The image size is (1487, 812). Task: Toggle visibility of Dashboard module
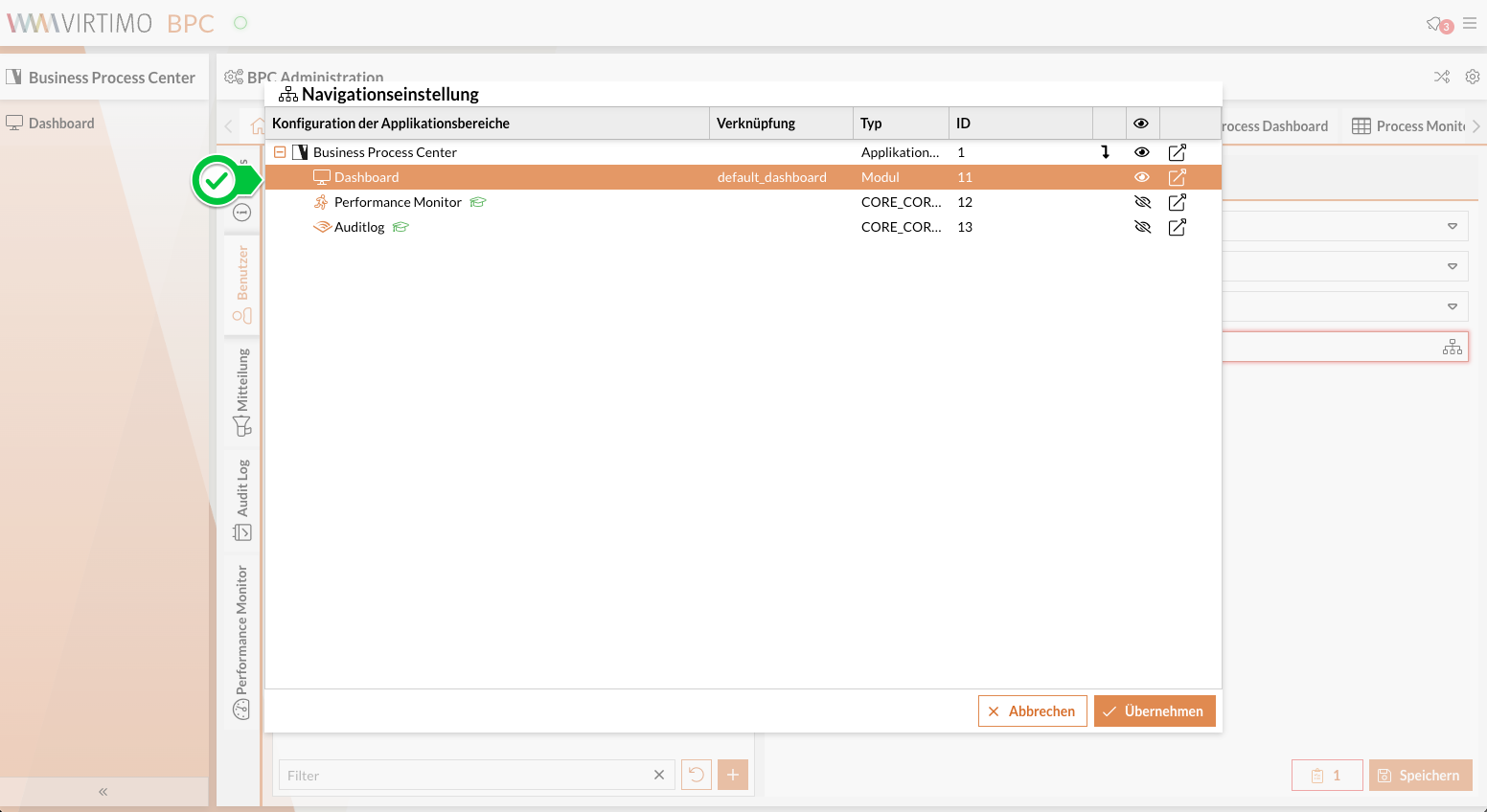coord(1141,177)
